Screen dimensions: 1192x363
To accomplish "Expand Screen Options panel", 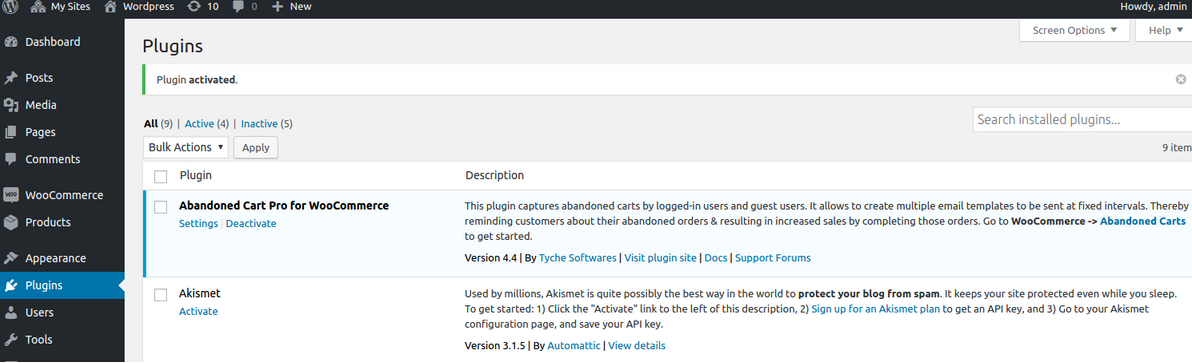I will pos(1075,30).
